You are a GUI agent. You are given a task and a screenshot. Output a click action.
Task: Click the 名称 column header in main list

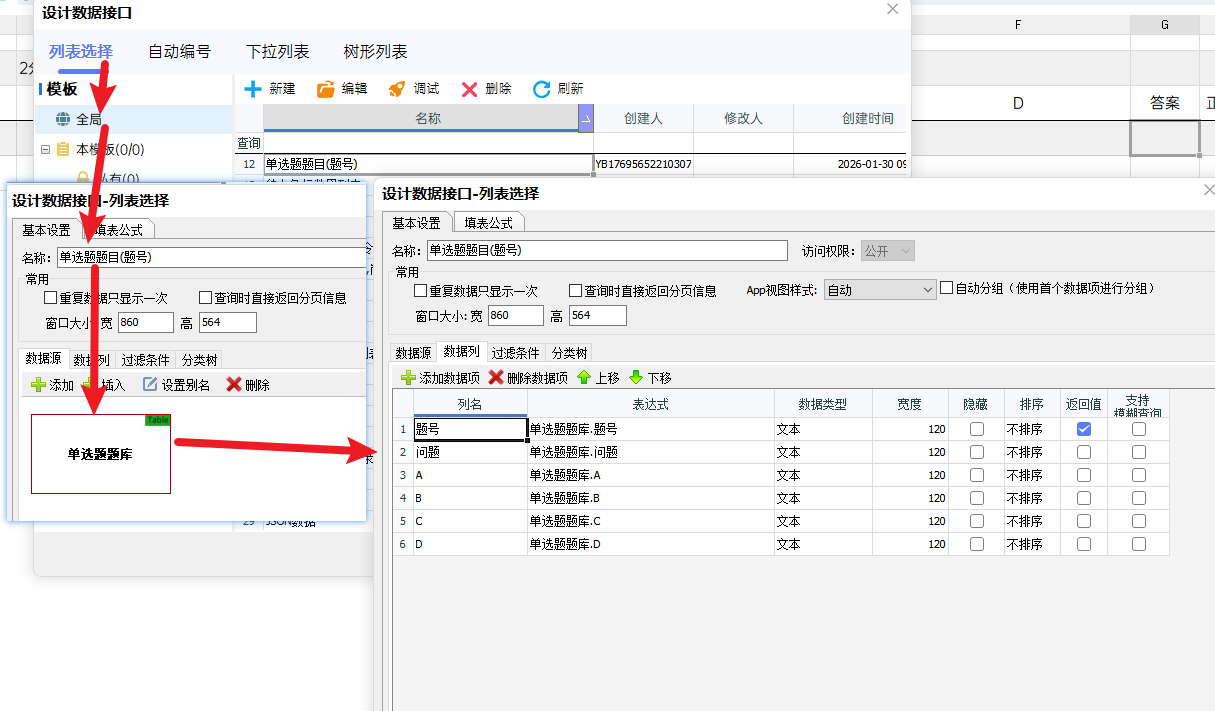click(x=420, y=118)
